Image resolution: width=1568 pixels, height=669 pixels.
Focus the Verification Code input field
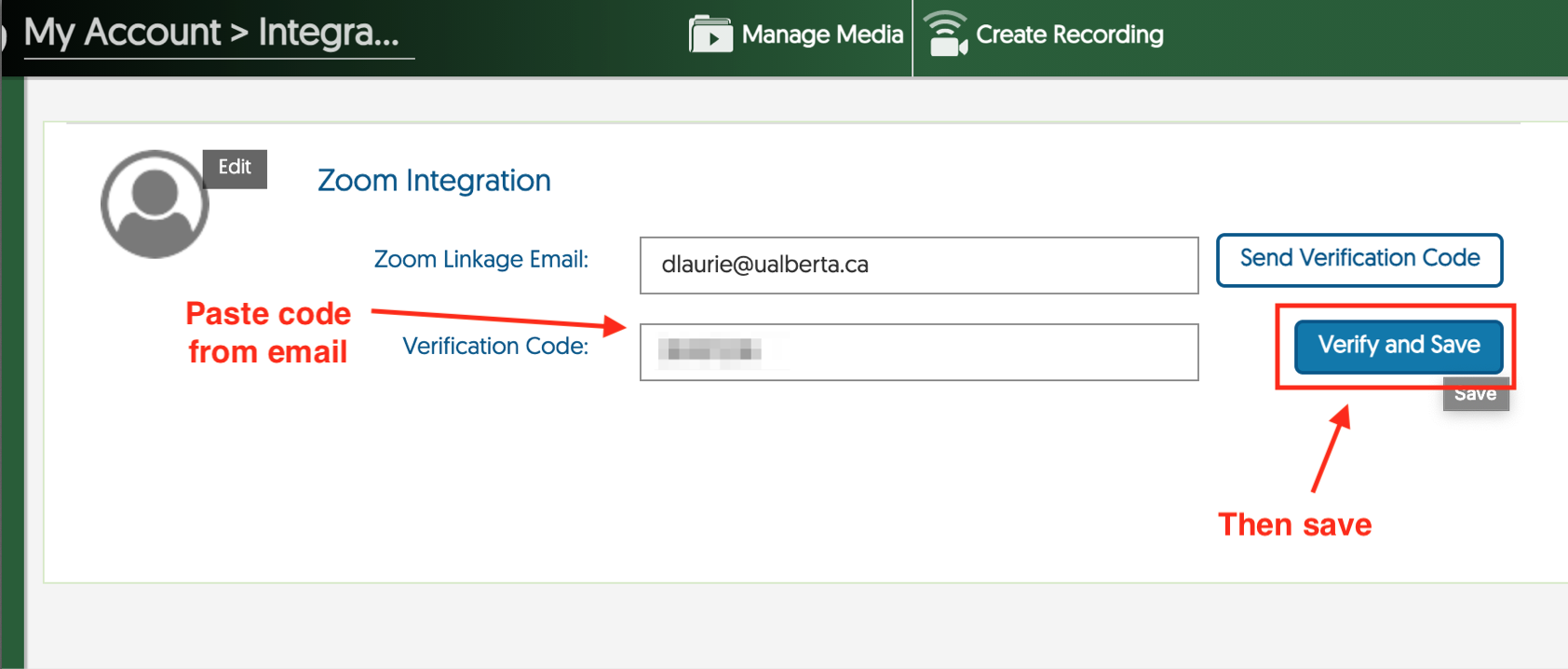pos(919,352)
